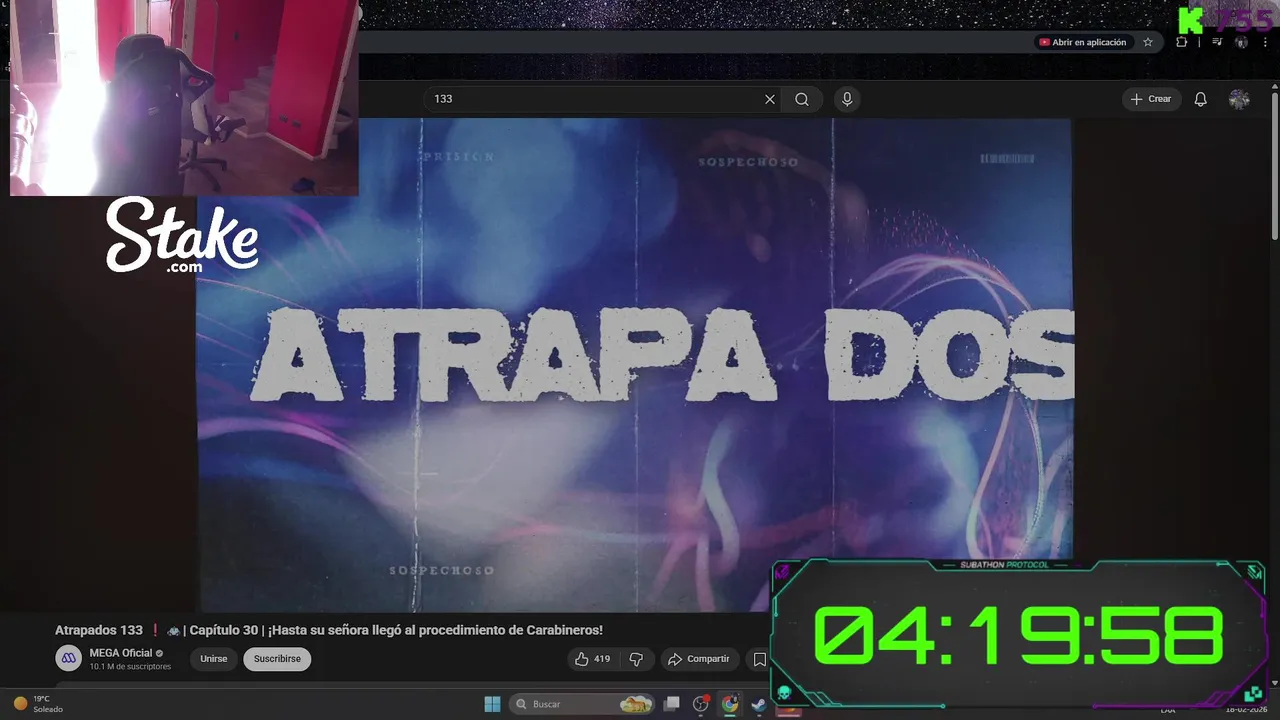Open weather widget showing 19°C Soleado

pos(38,704)
